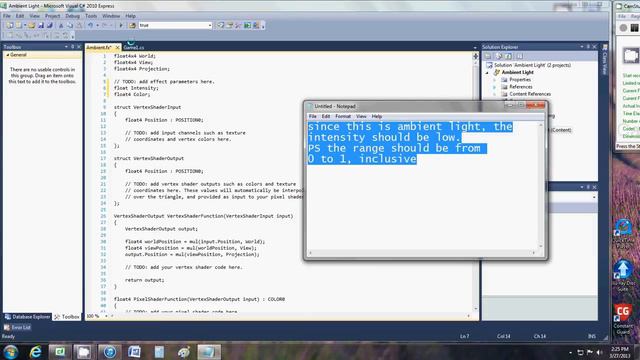Click the Solution Explorer icon in main toolbar
640x360 pixels.
pyautogui.click(x=221, y=25)
